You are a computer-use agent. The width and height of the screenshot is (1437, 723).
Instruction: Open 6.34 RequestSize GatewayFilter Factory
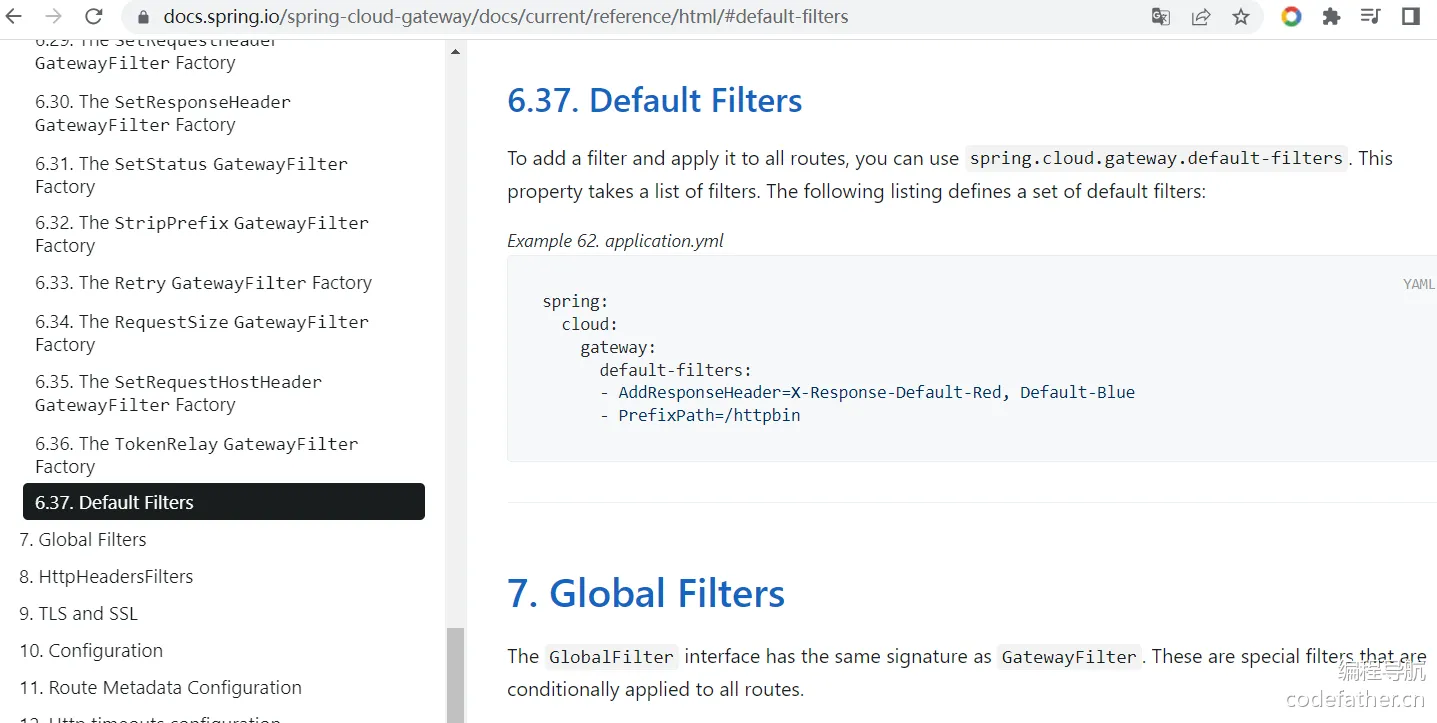coord(202,333)
